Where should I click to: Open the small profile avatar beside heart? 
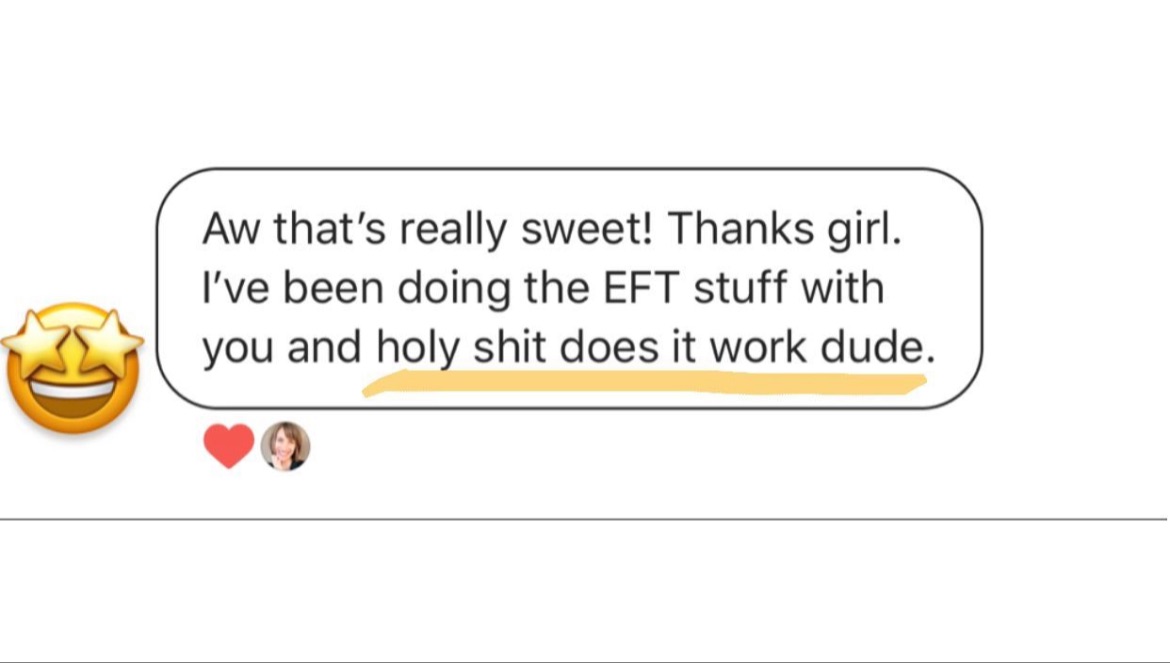(x=285, y=446)
